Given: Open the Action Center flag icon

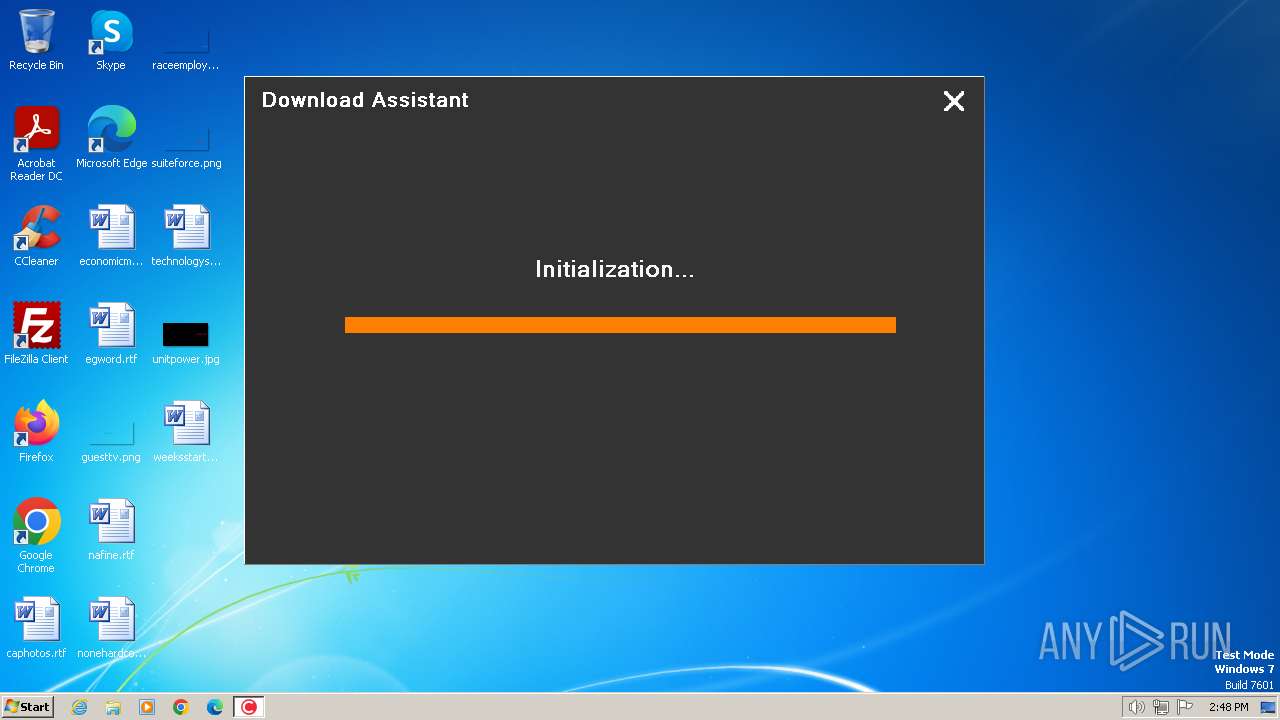Looking at the screenshot, I should [1186, 707].
